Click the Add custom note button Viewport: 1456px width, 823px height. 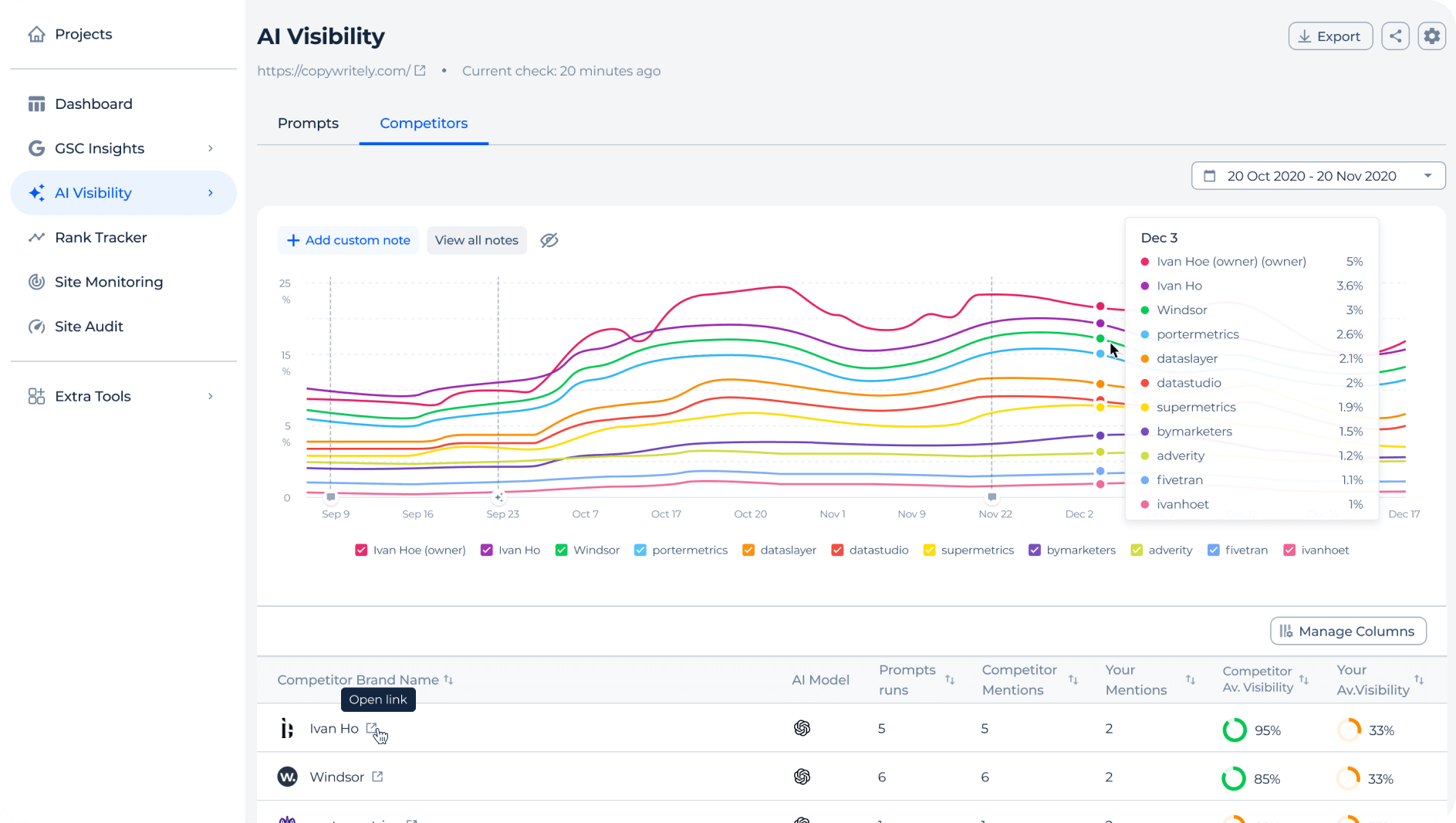click(x=347, y=240)
